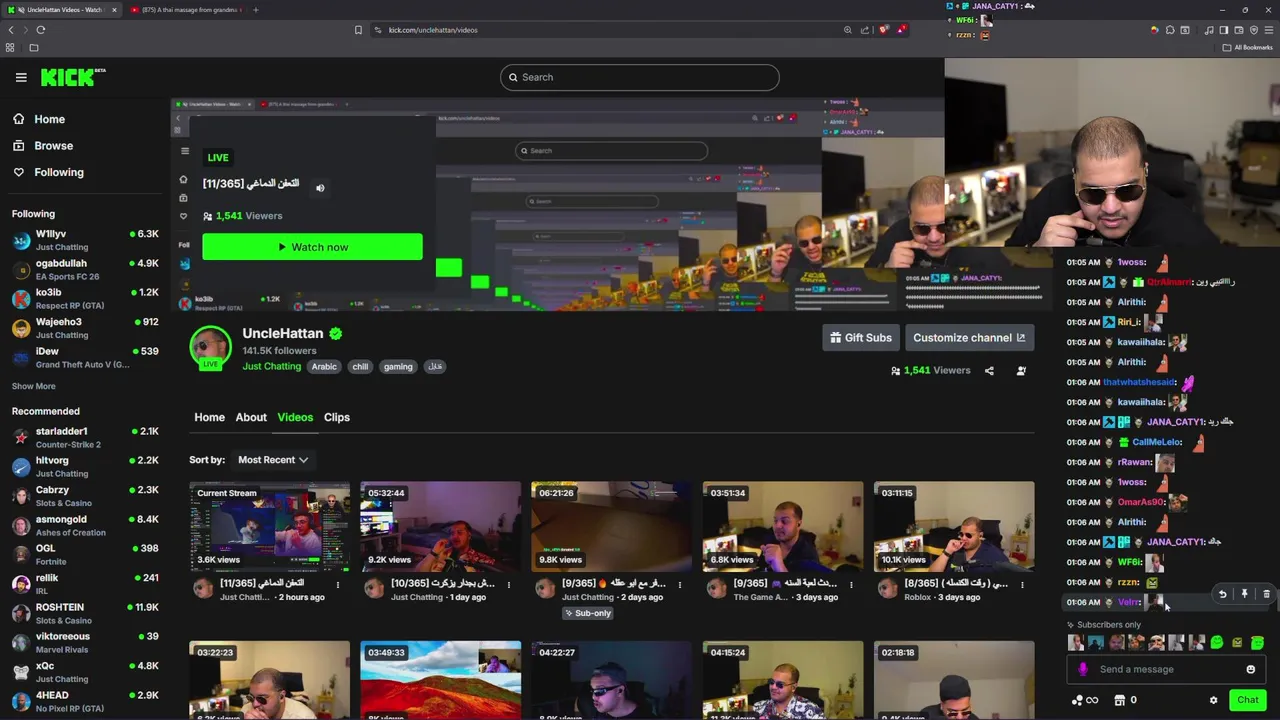Click the Search field at top
The image size is (1280, 720).
(640, 77)
